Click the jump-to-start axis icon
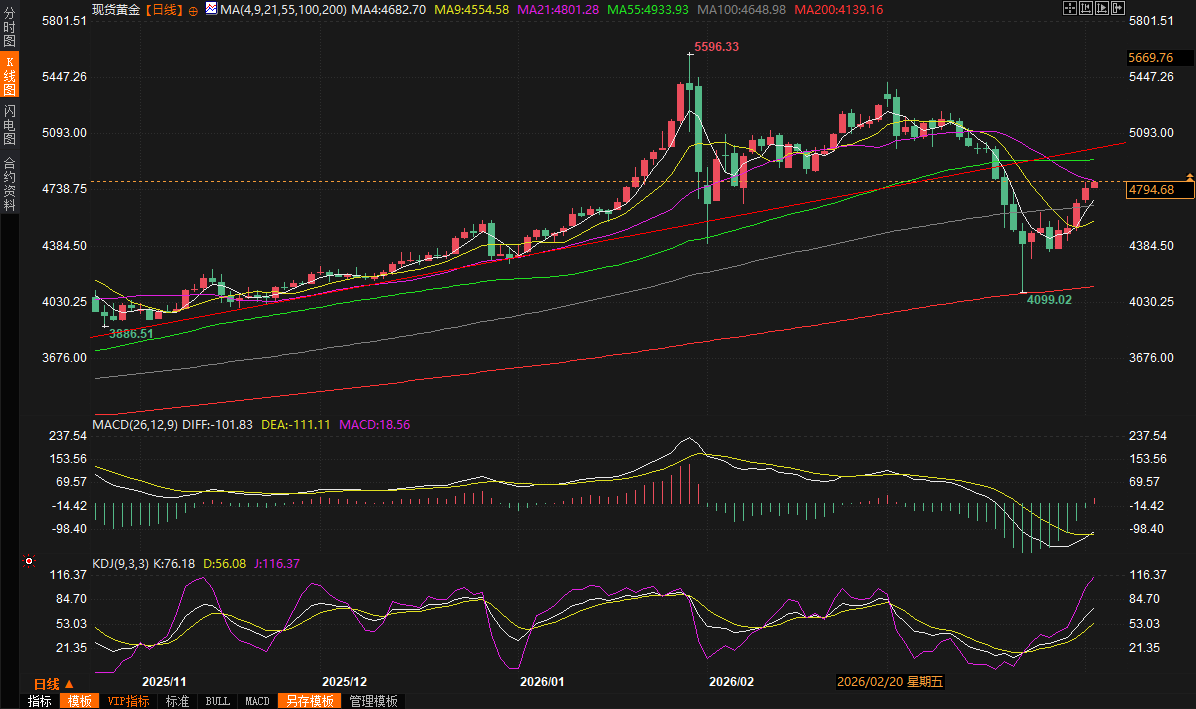This screenshot has height=709, width=1196. (1086, 8)
